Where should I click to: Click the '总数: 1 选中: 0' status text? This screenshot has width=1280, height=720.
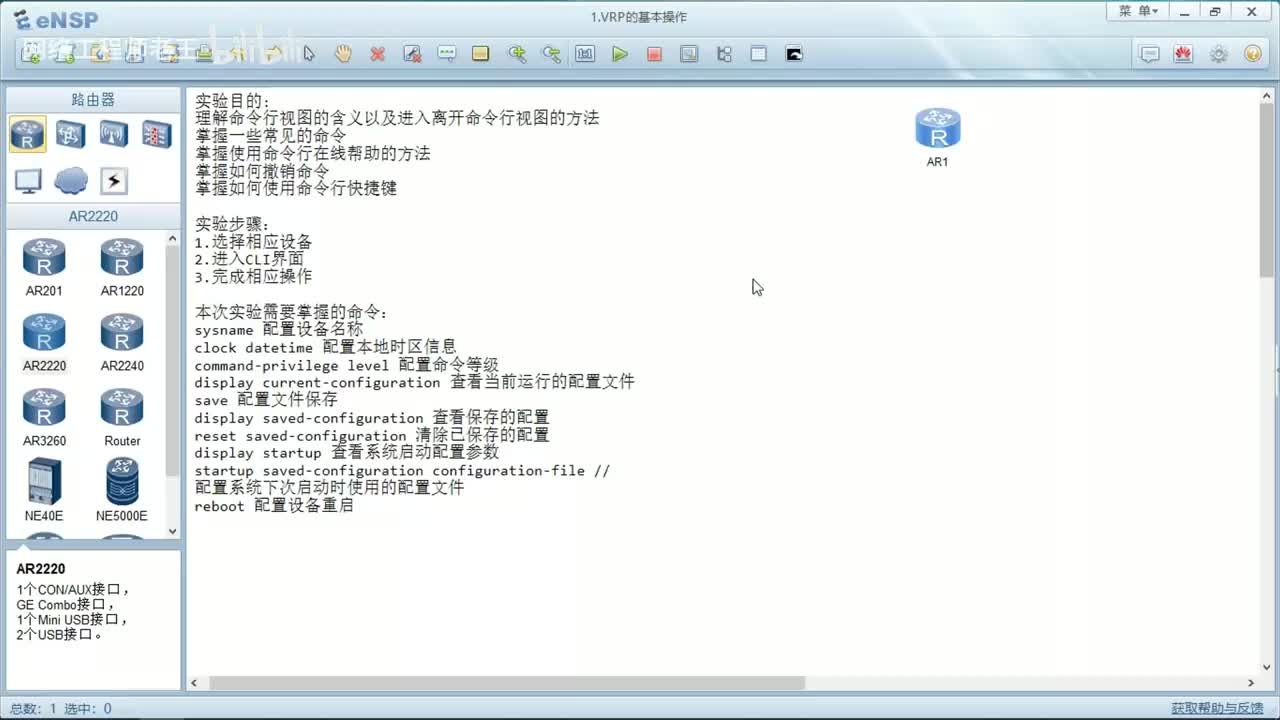coord(61,709)
